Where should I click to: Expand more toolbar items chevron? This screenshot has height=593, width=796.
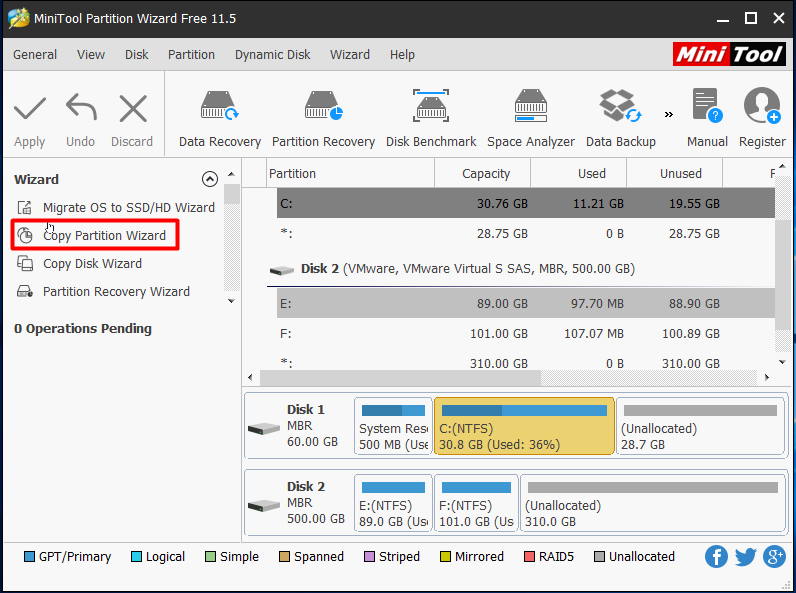(669, 114)
